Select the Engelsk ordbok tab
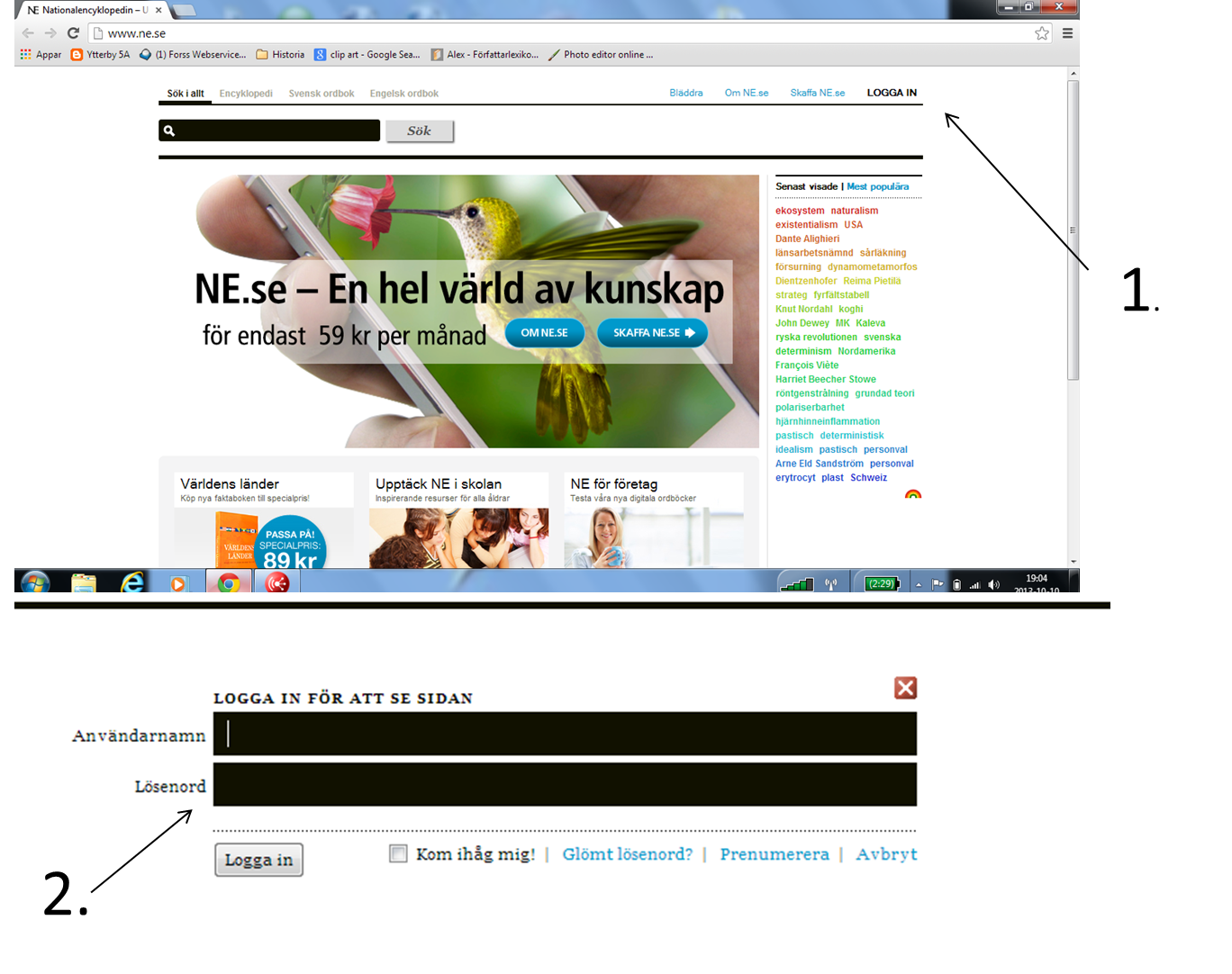Viewport: 1232px width, 974px height. point(404,94)
